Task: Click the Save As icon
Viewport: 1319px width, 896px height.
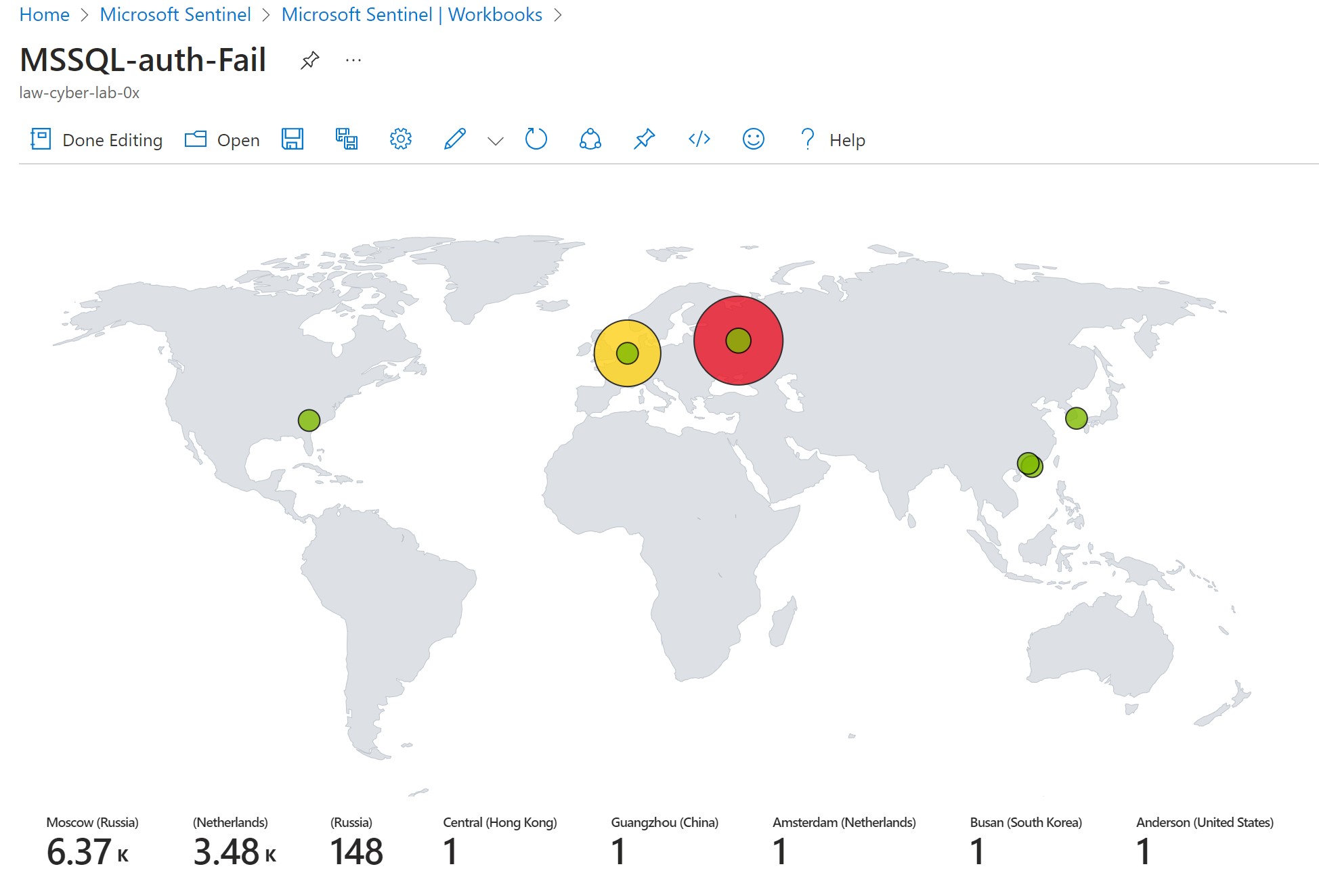Action: (347, 139)
